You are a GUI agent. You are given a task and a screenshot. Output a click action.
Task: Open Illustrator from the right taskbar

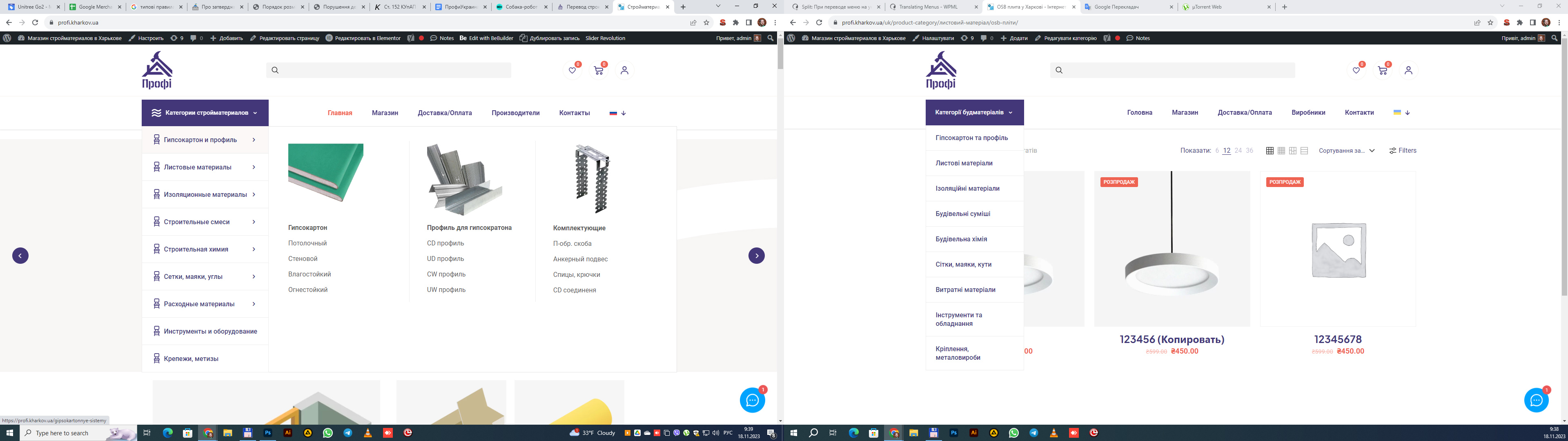[974, 433]
